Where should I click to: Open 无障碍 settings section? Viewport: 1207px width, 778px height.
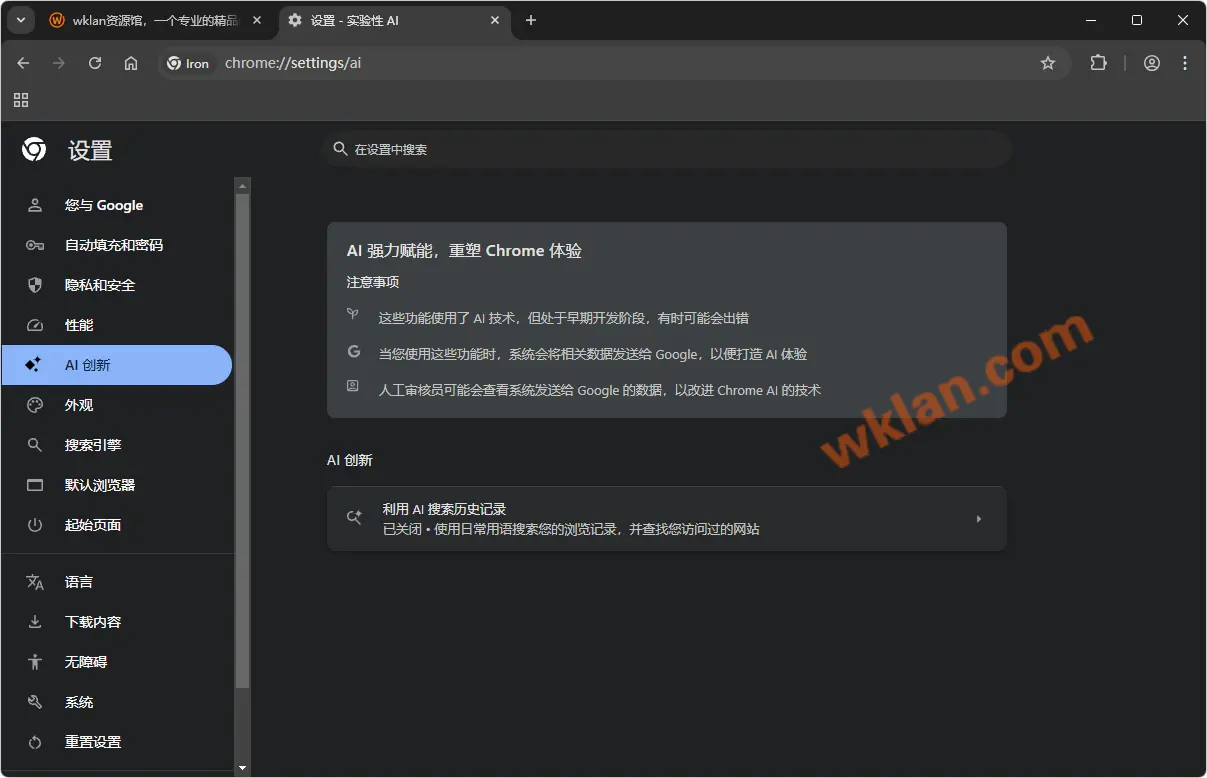coord(117,662)
